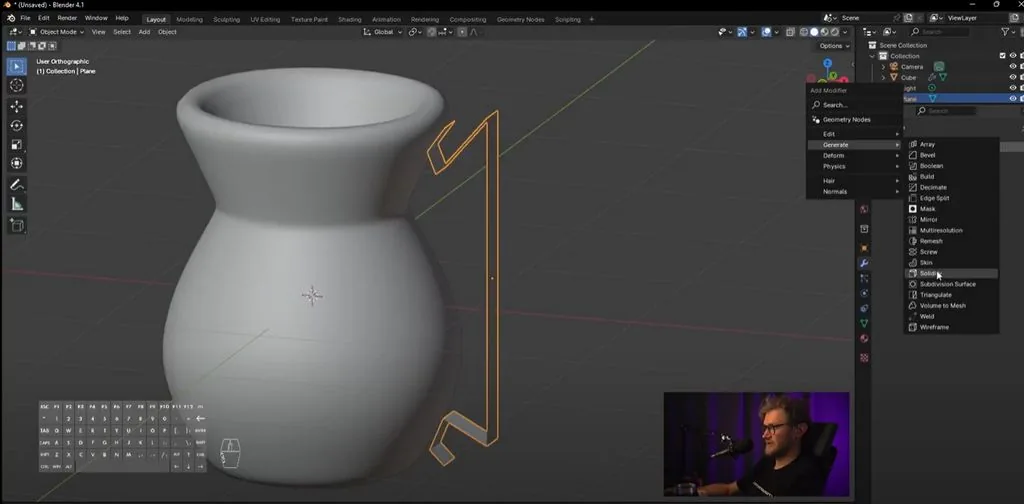Viewport: 1024px width, 504px height.
Task: Open the Object Constraints properties tab
Action: click(x=864, y=308)
